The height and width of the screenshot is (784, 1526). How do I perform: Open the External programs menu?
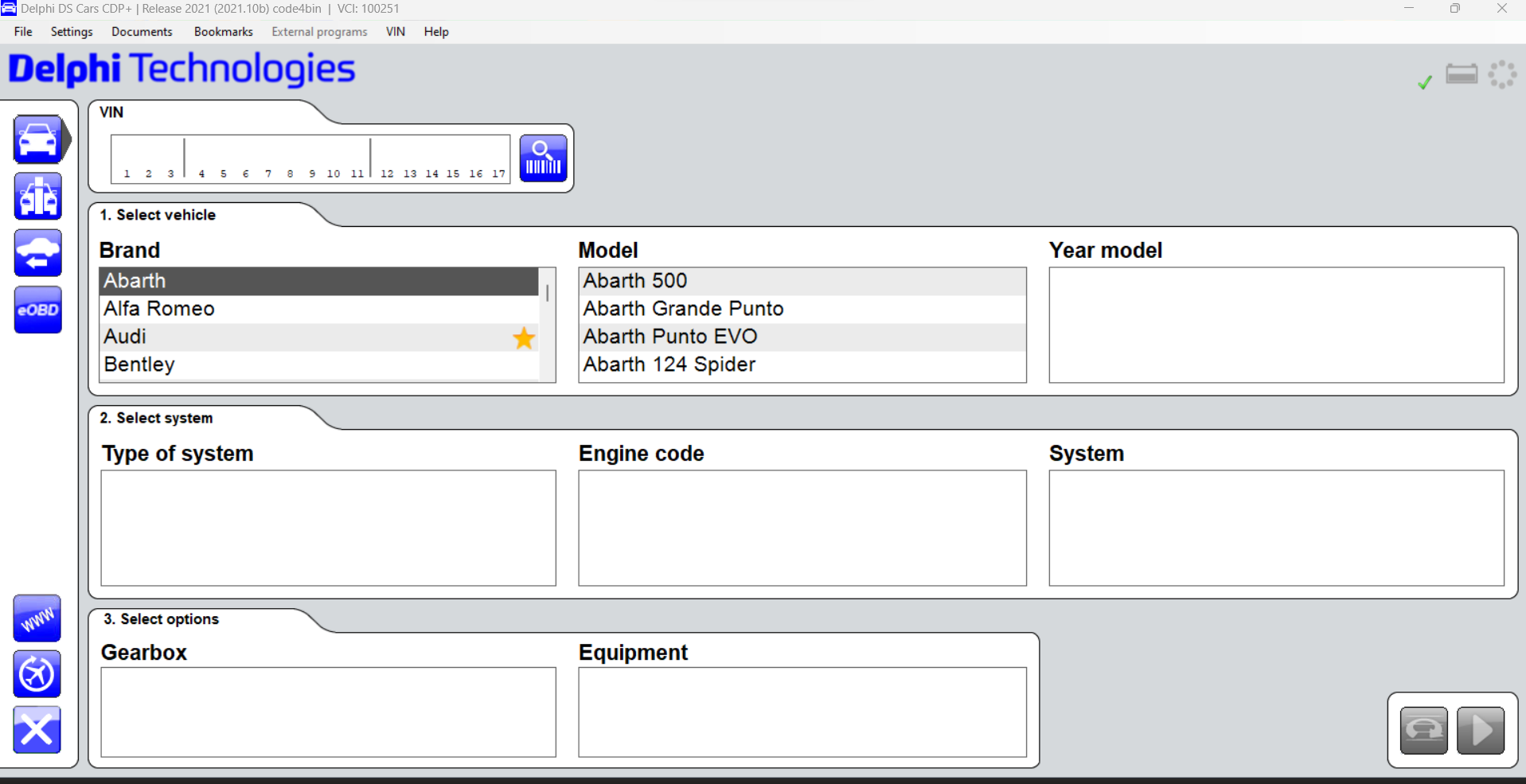click(319, 32)
